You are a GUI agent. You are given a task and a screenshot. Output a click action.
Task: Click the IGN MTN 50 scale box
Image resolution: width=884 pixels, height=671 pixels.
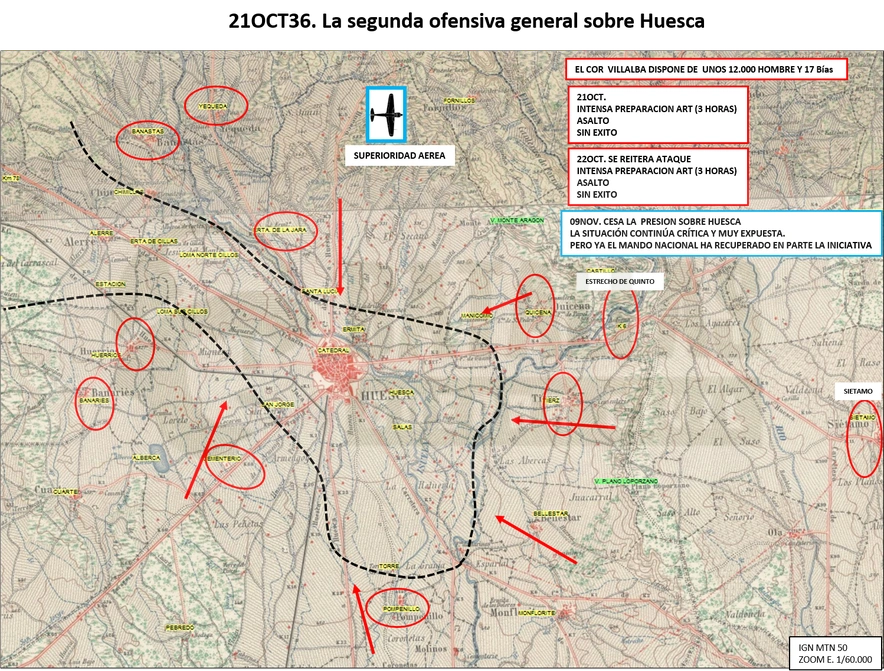[x=836, y=653]
